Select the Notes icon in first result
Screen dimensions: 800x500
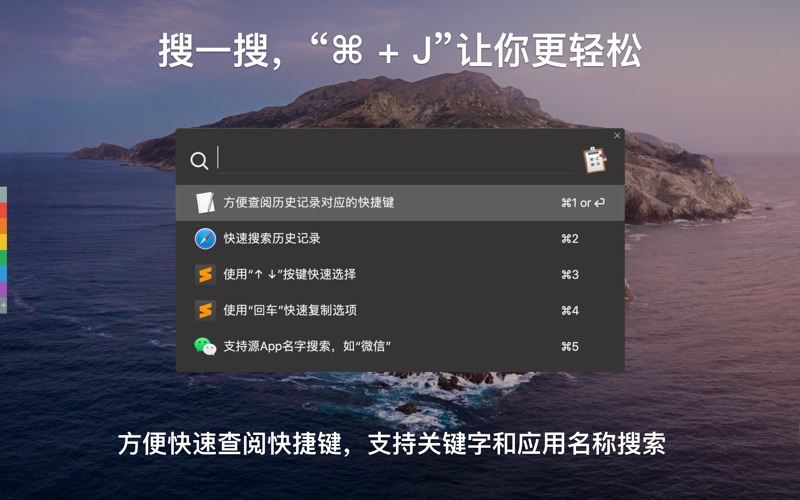(x=205, y=203)
